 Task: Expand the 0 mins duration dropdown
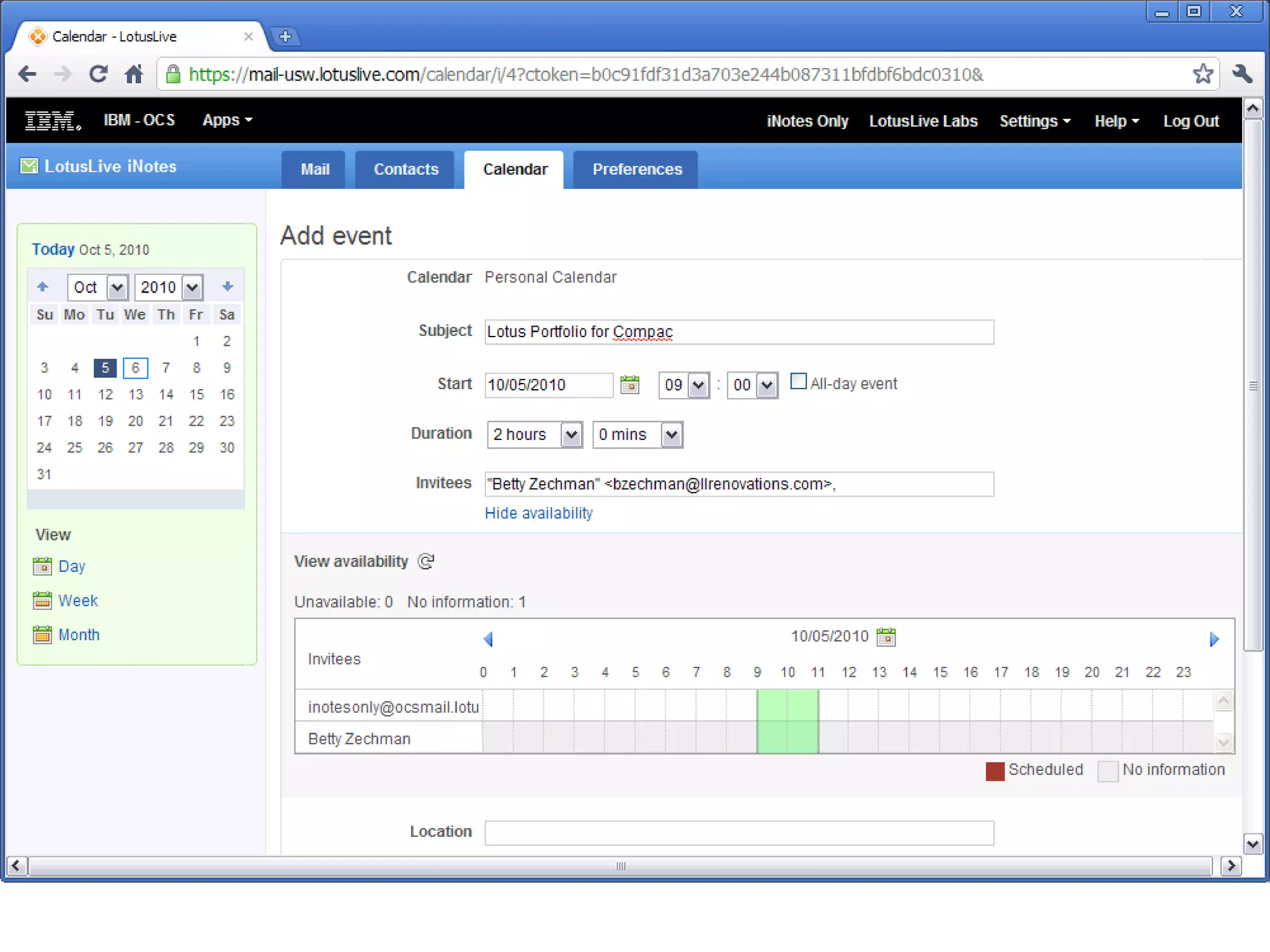click(x=672, y=434)
